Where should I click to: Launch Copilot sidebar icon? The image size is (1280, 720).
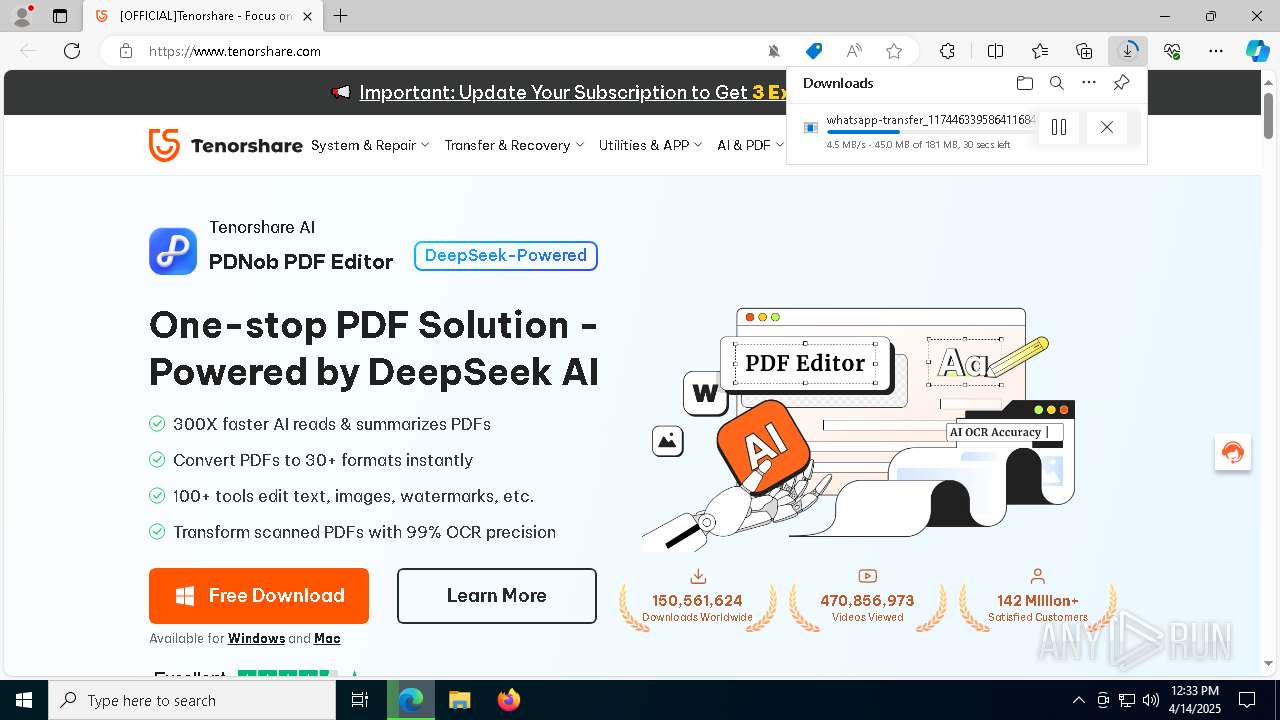(1258, 51)
